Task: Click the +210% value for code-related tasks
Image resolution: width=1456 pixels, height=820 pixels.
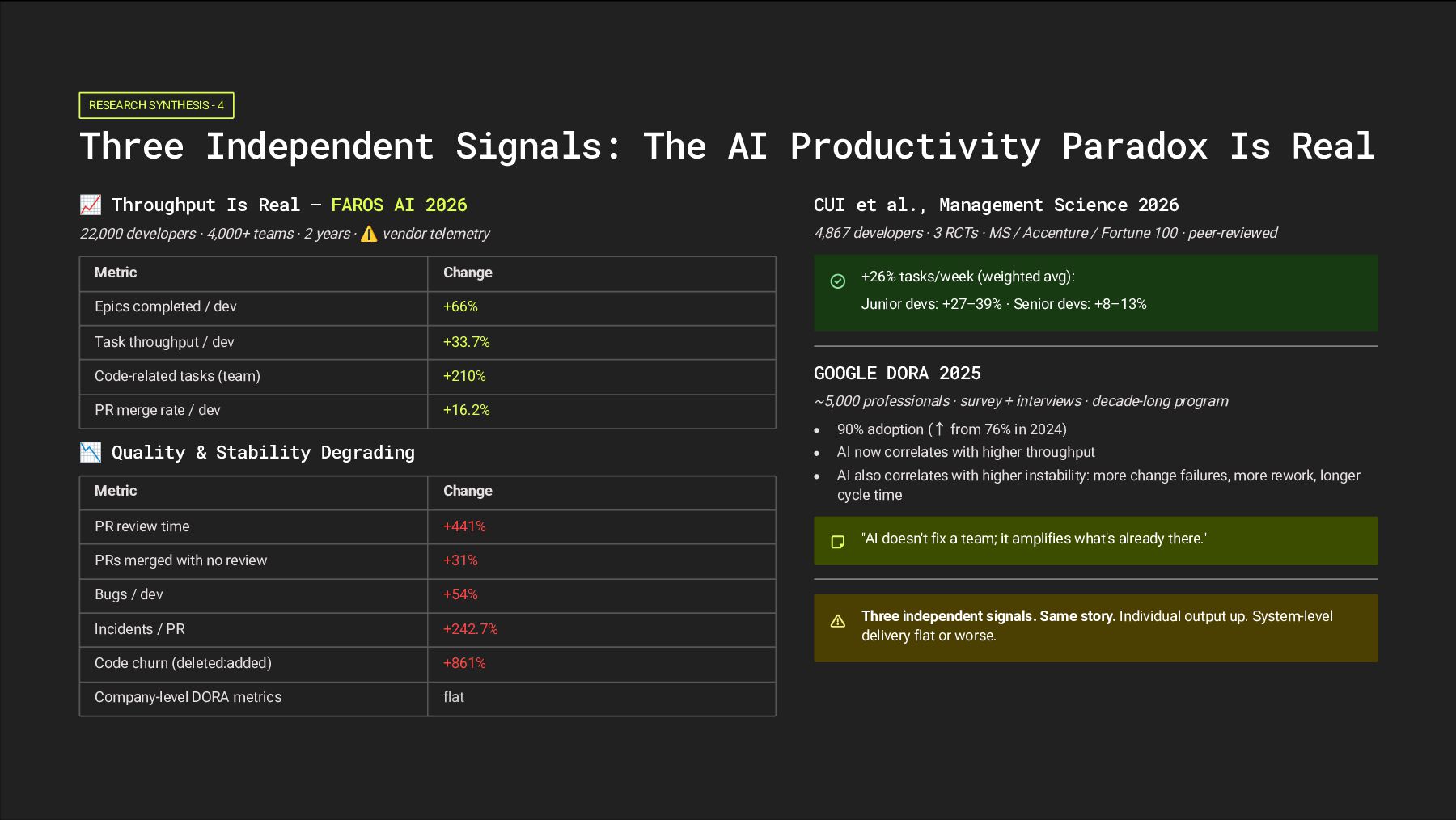Action: click(464, 376)
